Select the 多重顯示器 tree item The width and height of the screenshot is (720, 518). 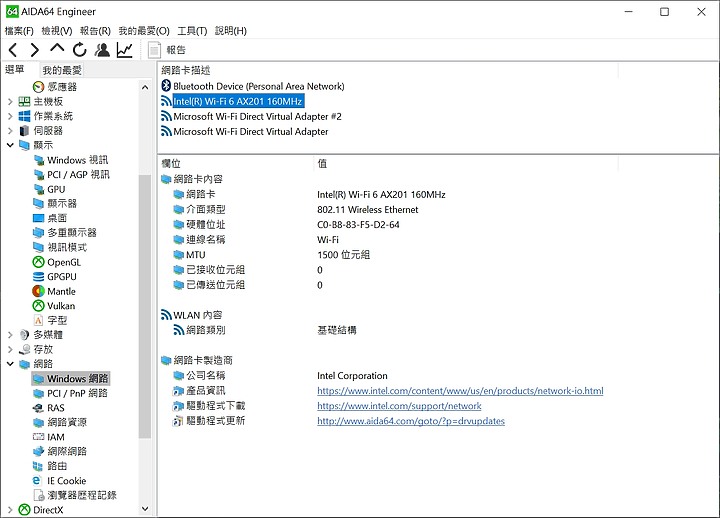65,233
